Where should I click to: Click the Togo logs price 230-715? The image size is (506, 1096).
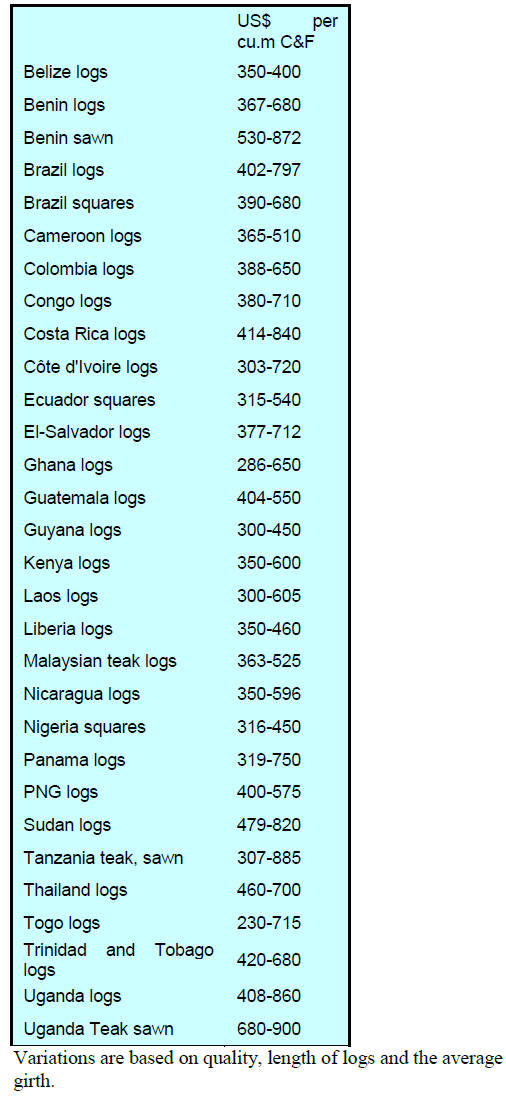pos(268,923)
